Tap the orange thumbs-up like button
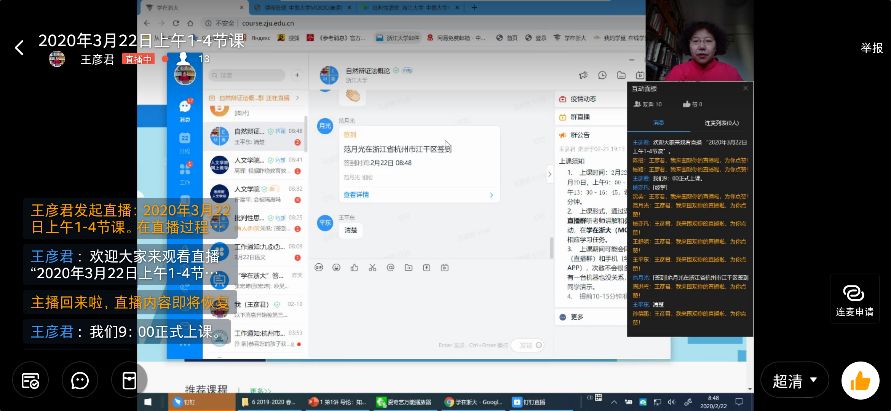This screenshot has width=891, height=411. click(x=860, y=381)
